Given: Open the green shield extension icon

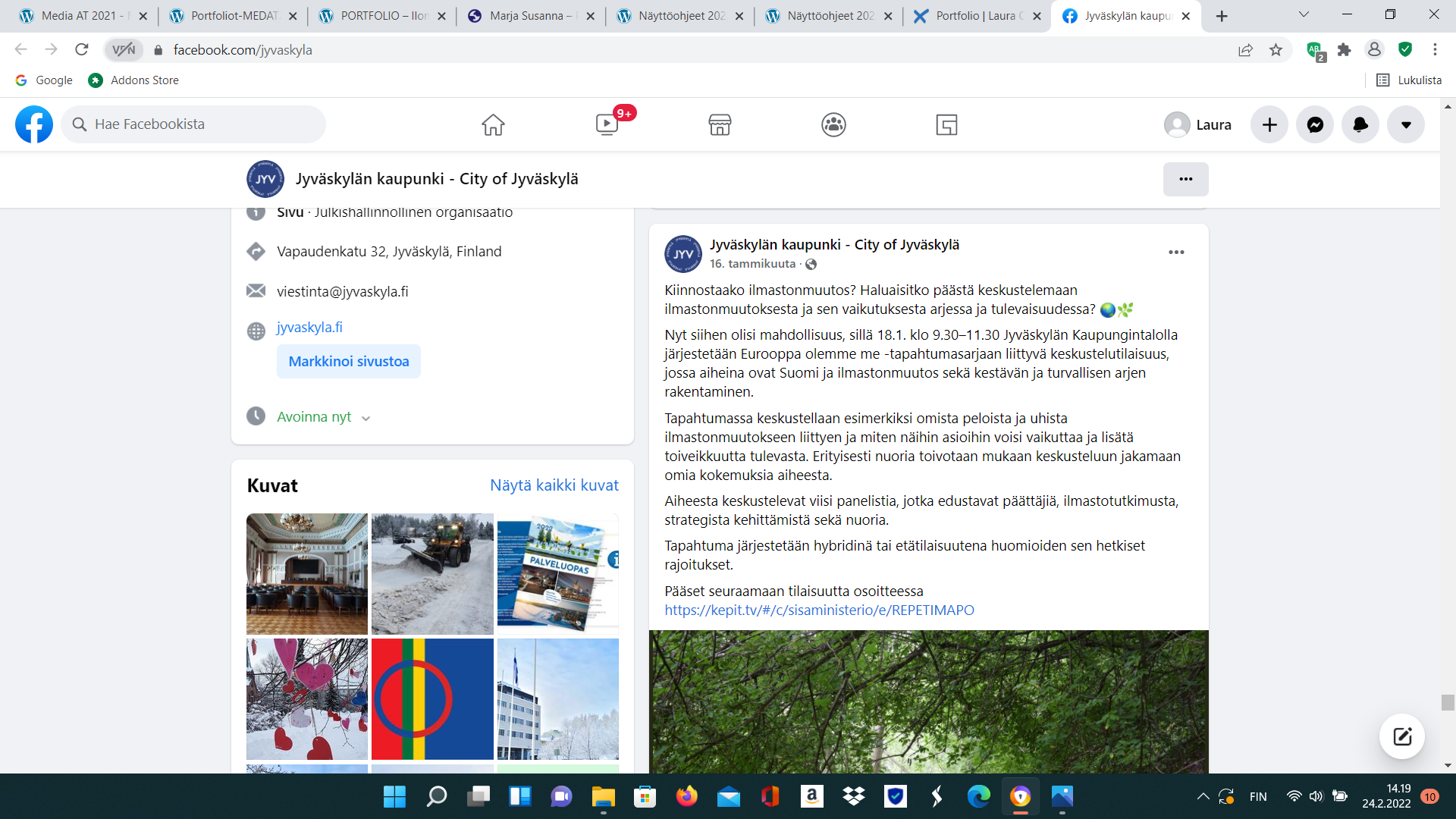Looking at the screenshot, I should click(x=1405, y=49).
